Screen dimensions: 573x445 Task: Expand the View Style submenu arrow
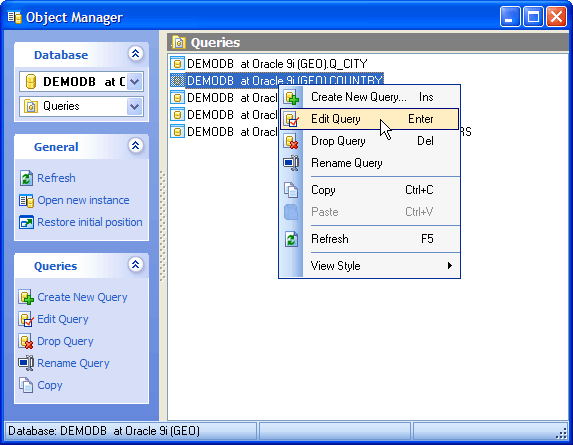(x=450, y=266)
